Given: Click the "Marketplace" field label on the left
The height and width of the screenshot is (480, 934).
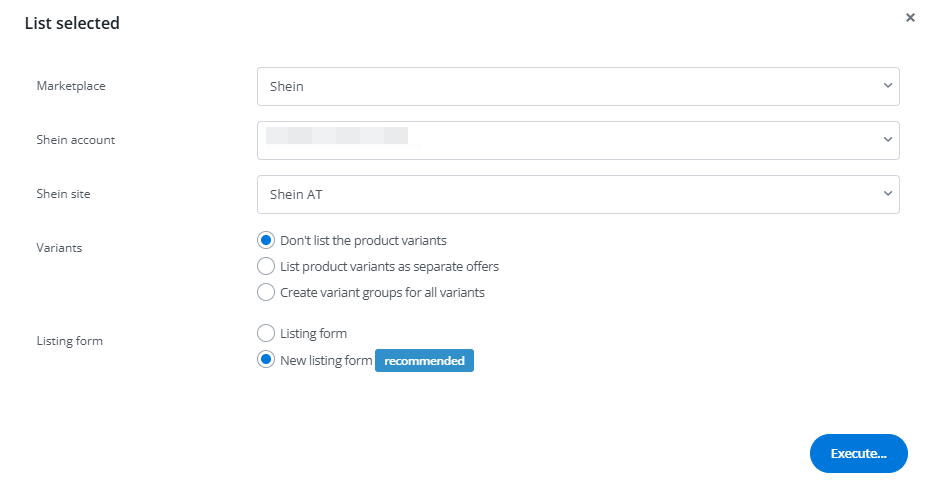Looking at the screenshot, I should 71,86.
